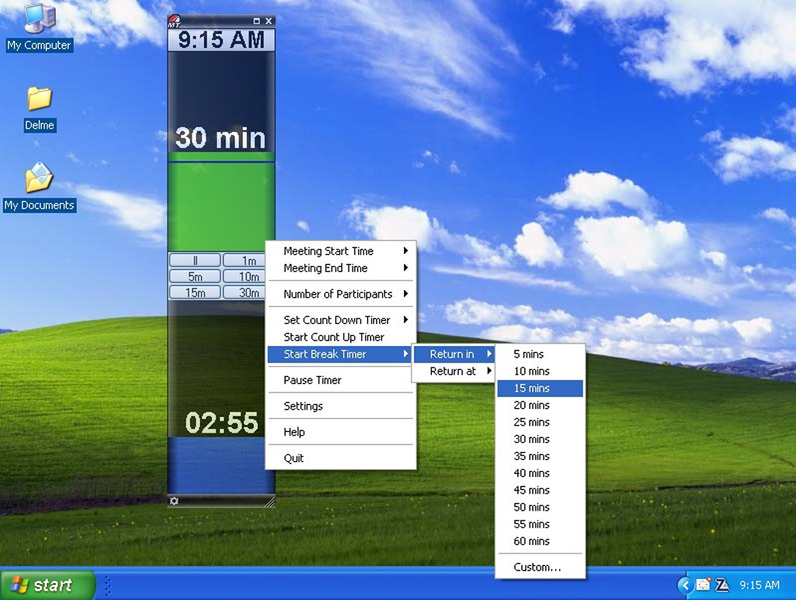Click the resize grip at timer's bottom corner
The image size is (796, 600).
coord(270,502)
